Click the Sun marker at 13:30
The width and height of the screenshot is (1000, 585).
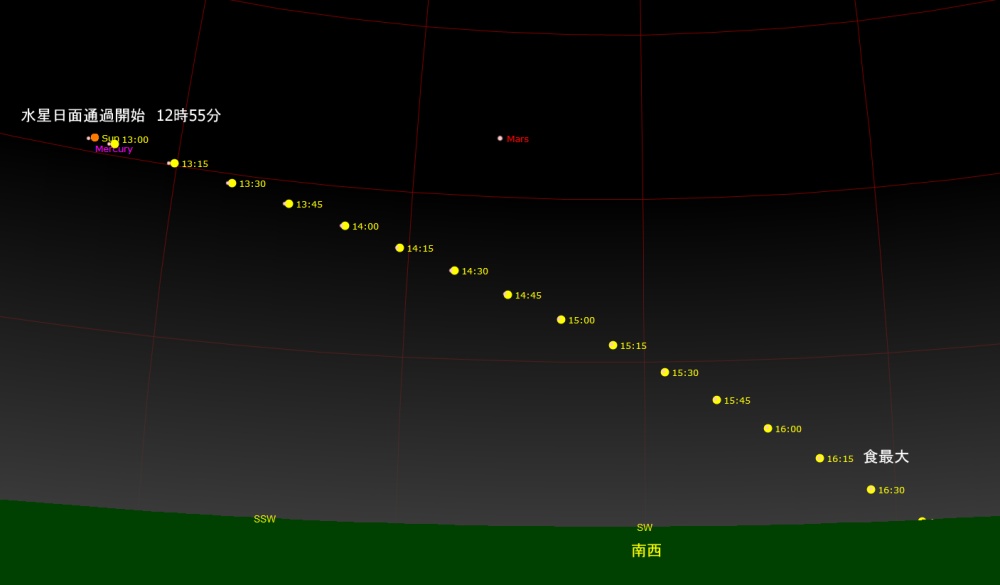232,183
